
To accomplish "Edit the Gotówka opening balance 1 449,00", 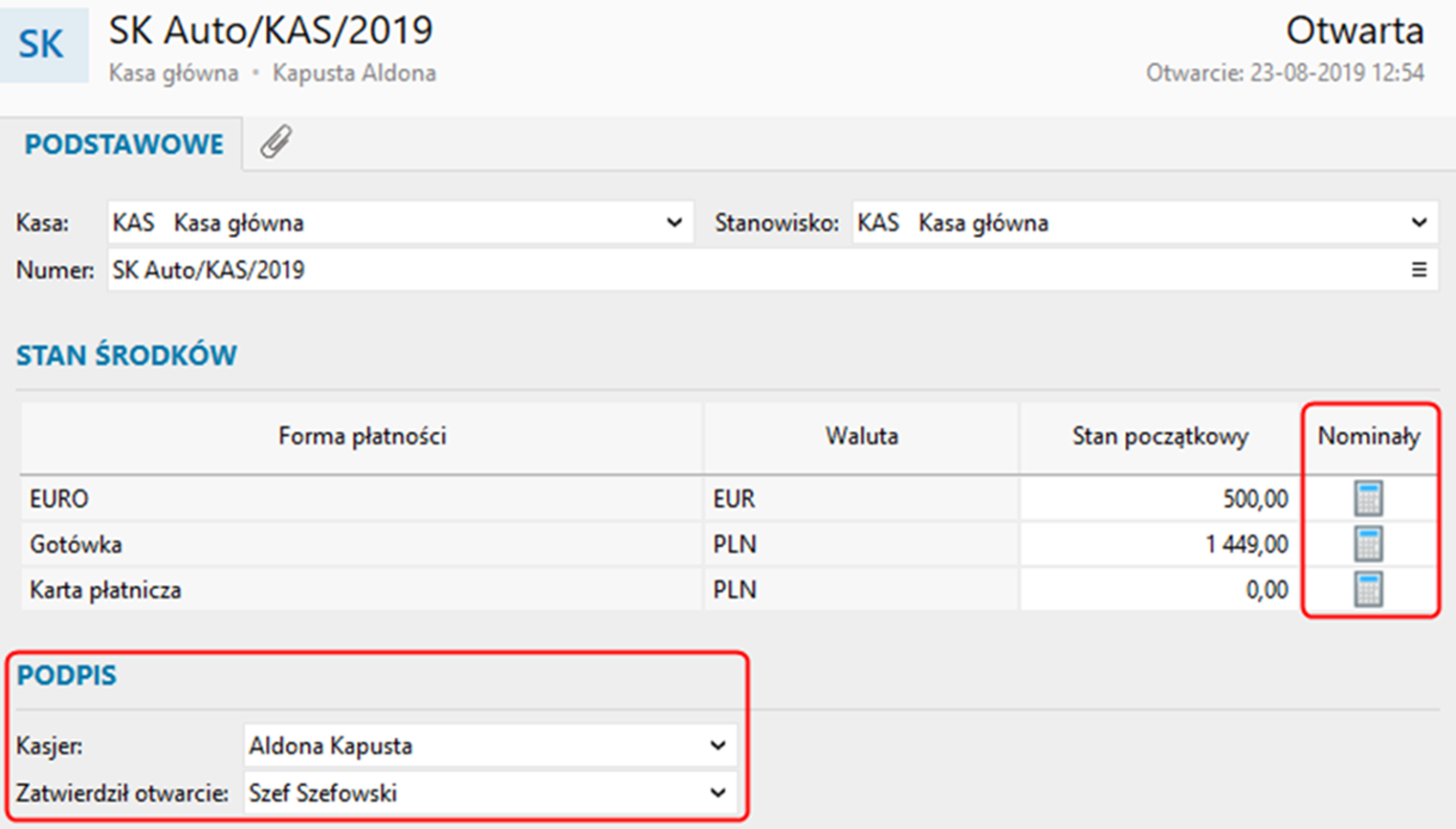I will (1158, 544).
